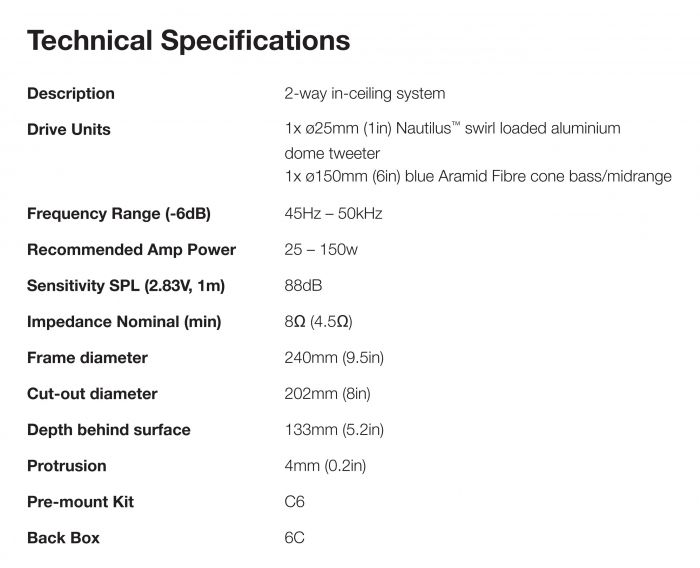
Task: Select the 2-way in-ceiling system text
Action: click(365, 94)
